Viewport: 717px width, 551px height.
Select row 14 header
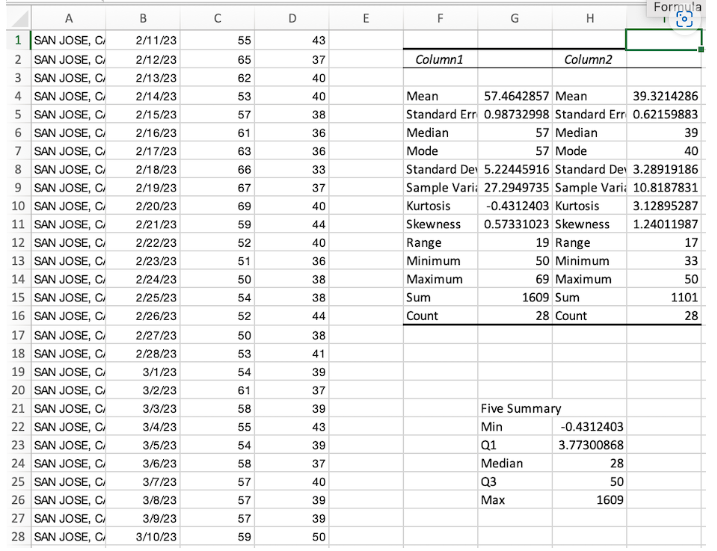tap(18, 279)
